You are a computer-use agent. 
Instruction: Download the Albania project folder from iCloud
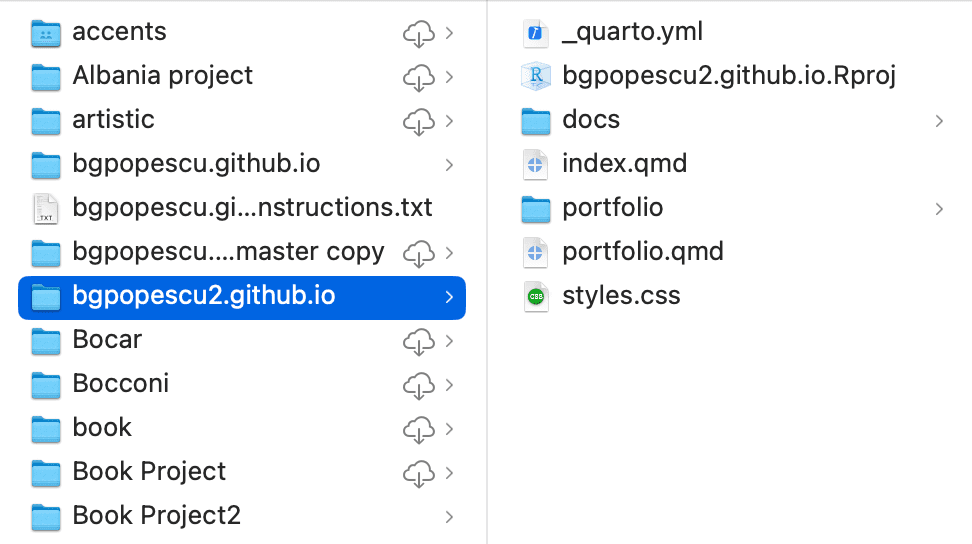pyautogui.click(x=418, y=77)
